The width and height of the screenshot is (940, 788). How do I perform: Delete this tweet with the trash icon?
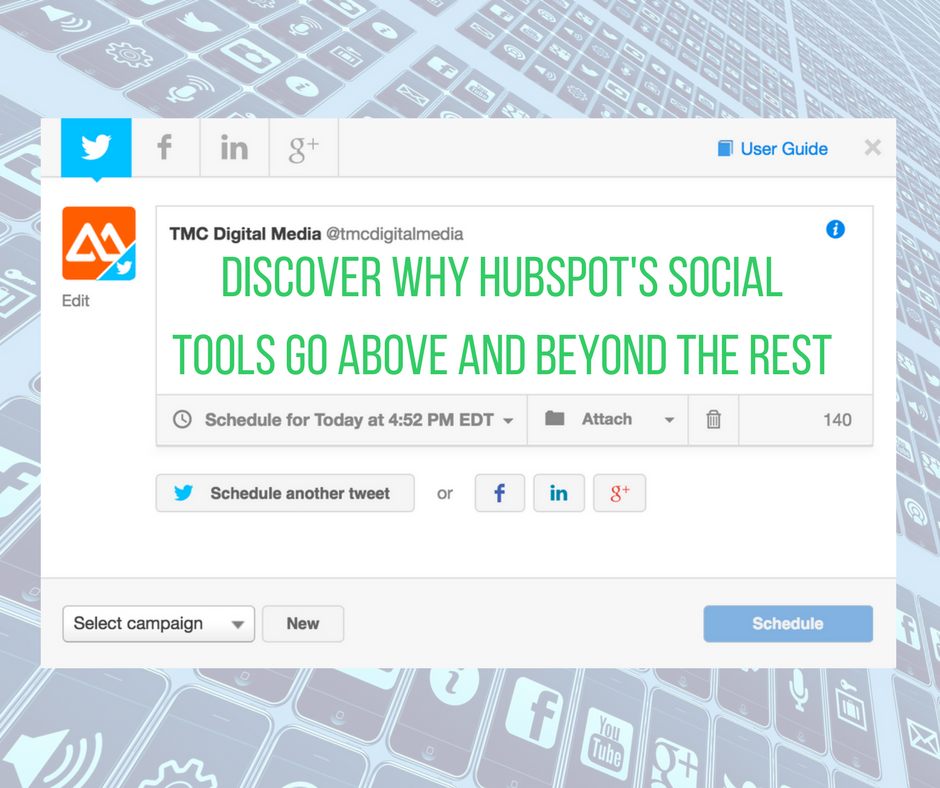click(713, 419)
